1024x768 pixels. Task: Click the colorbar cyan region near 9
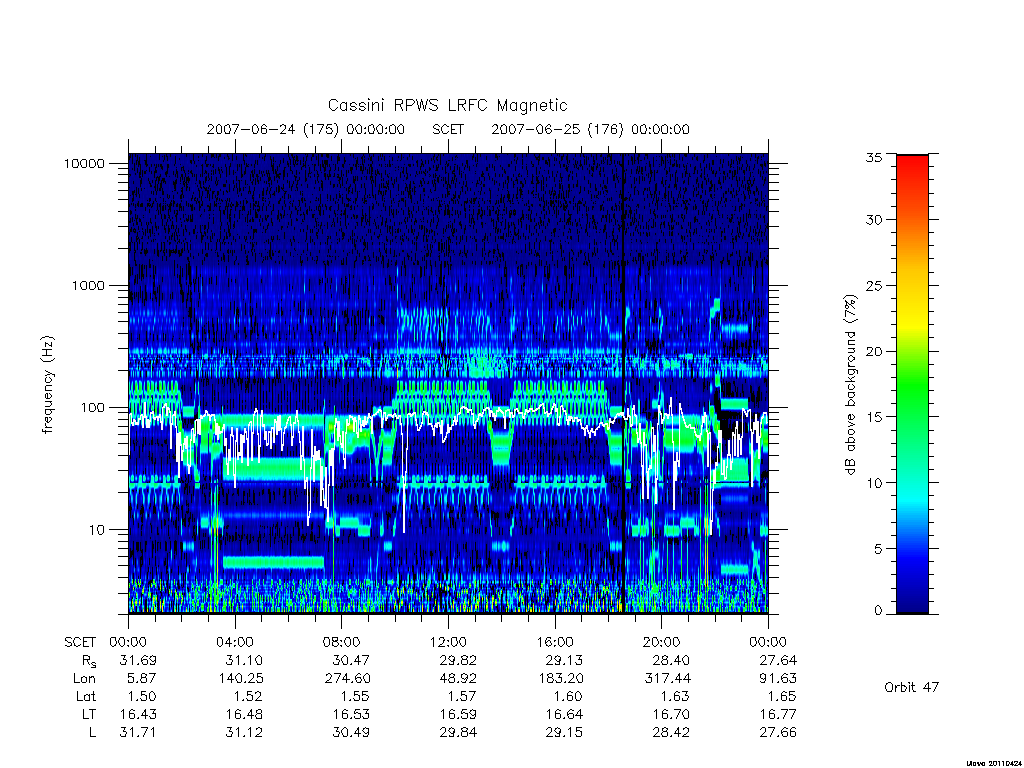pos(912,496)
